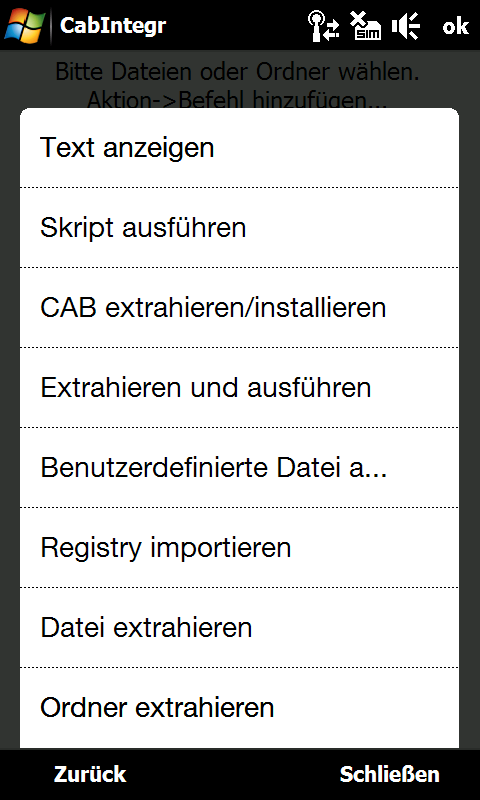Click the dimmed 'Bitte Dateien oder Ordner wählen' text
The image size is (480, 800).
(x=237, y=72)
